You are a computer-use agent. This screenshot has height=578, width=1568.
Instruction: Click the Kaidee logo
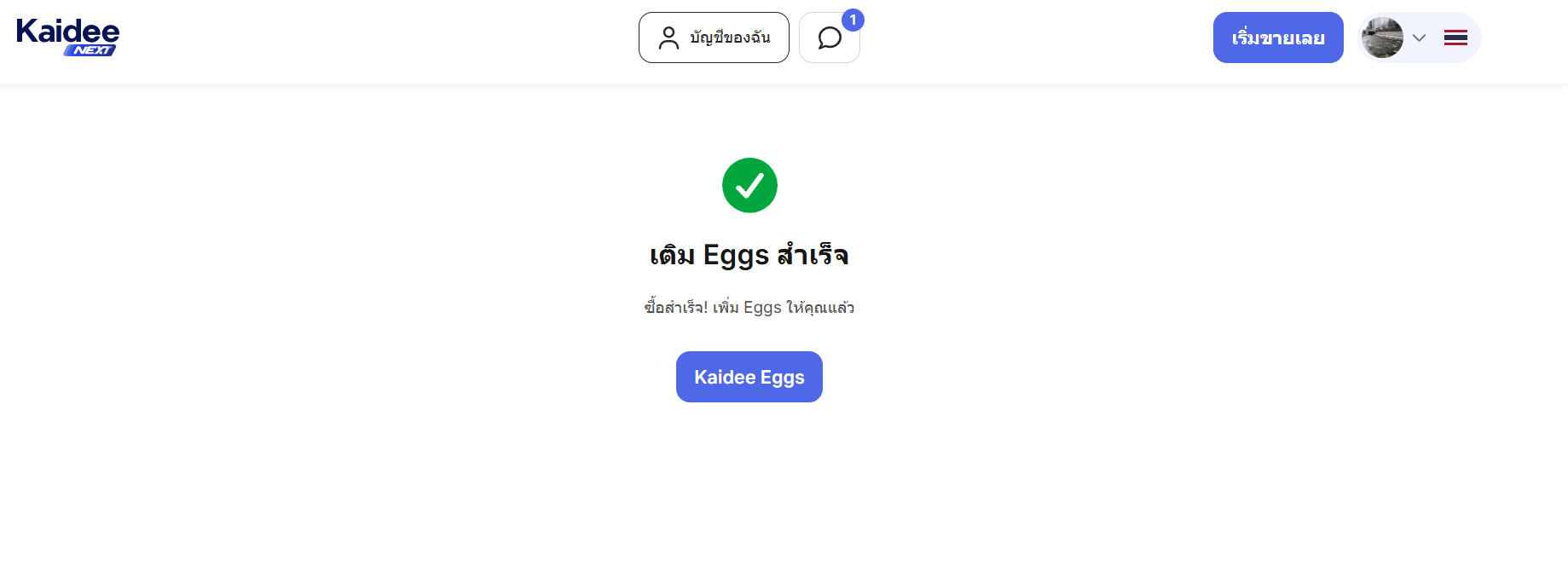coord(68,37)
